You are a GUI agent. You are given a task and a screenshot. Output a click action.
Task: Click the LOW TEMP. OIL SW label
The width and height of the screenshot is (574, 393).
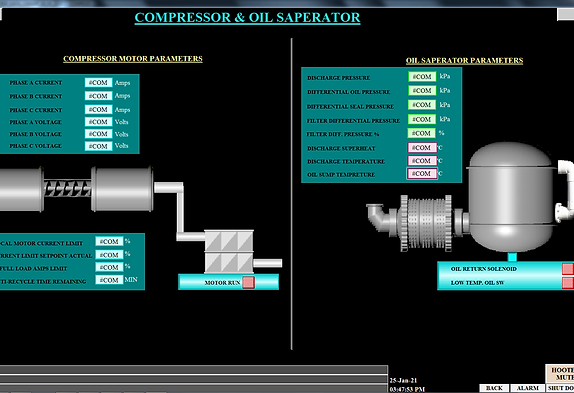[477, 283]
